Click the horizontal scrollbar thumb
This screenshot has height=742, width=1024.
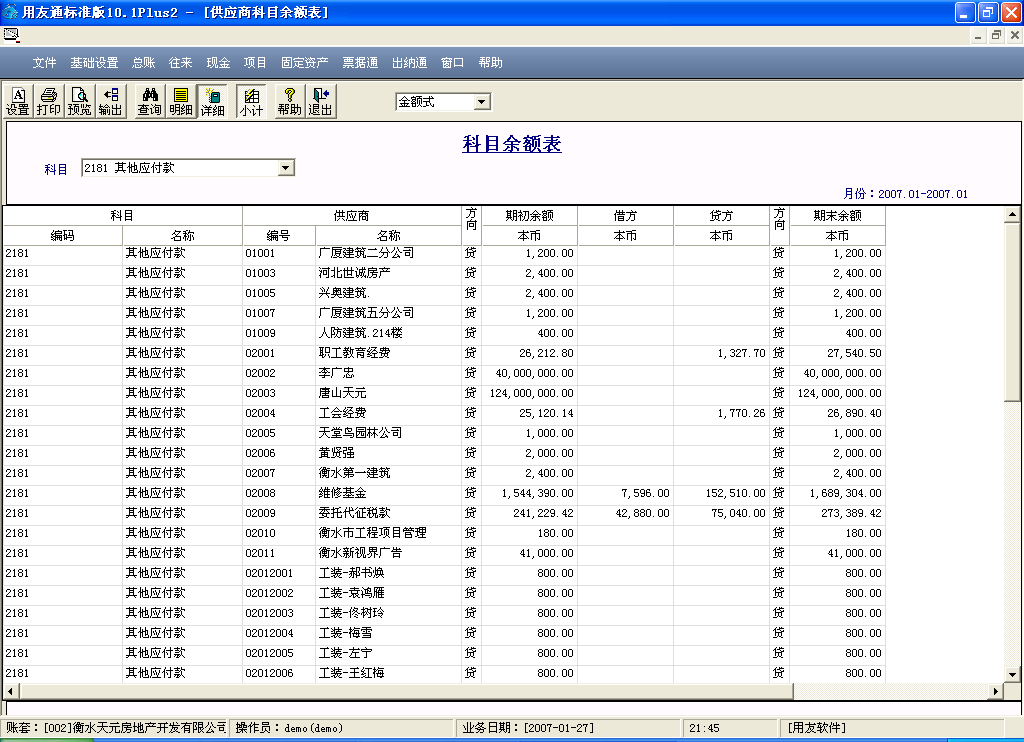(x=406, y=691)
